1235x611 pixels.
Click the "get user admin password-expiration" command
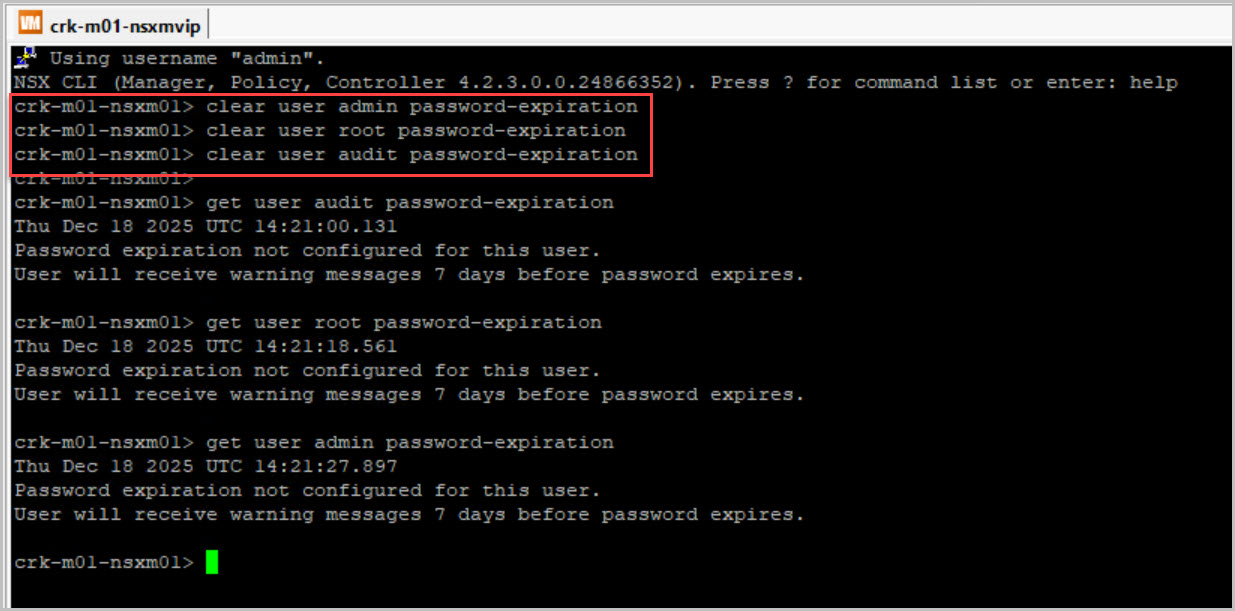[409, 442]
